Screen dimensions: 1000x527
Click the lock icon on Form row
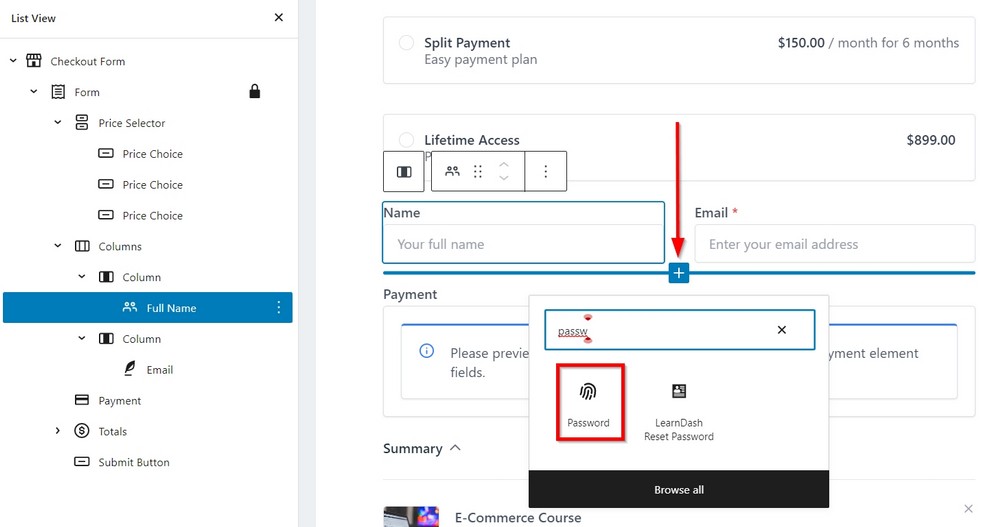click(x=254, y=91)
